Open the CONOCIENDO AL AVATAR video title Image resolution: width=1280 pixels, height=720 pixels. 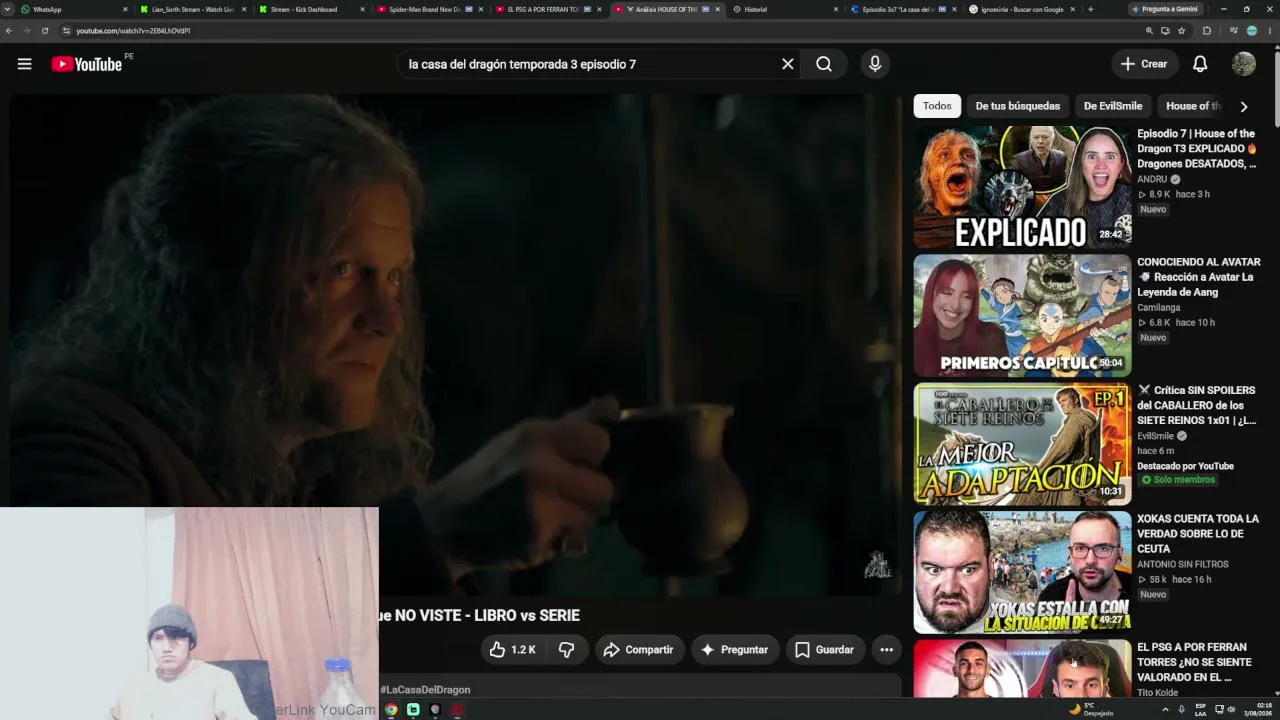click(1199, 277)
